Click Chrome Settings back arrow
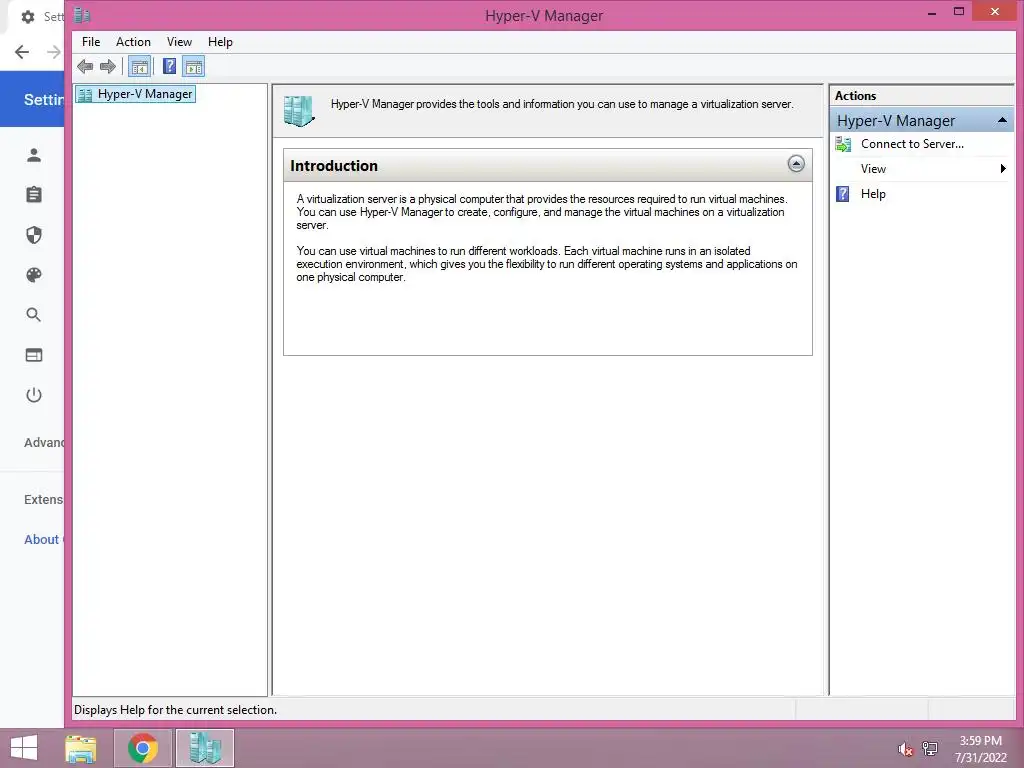The image size is (1024, 768). click(22, 52)
